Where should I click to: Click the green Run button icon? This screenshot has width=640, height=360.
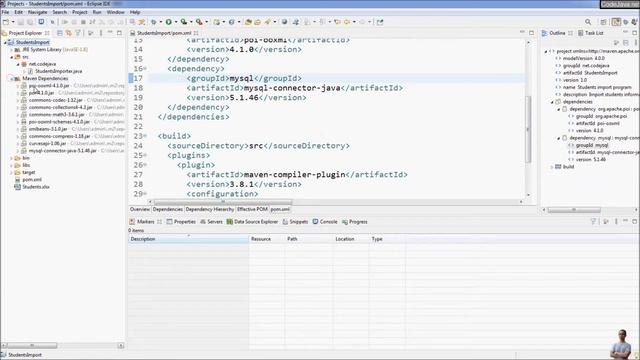click(x=168, y=22)
